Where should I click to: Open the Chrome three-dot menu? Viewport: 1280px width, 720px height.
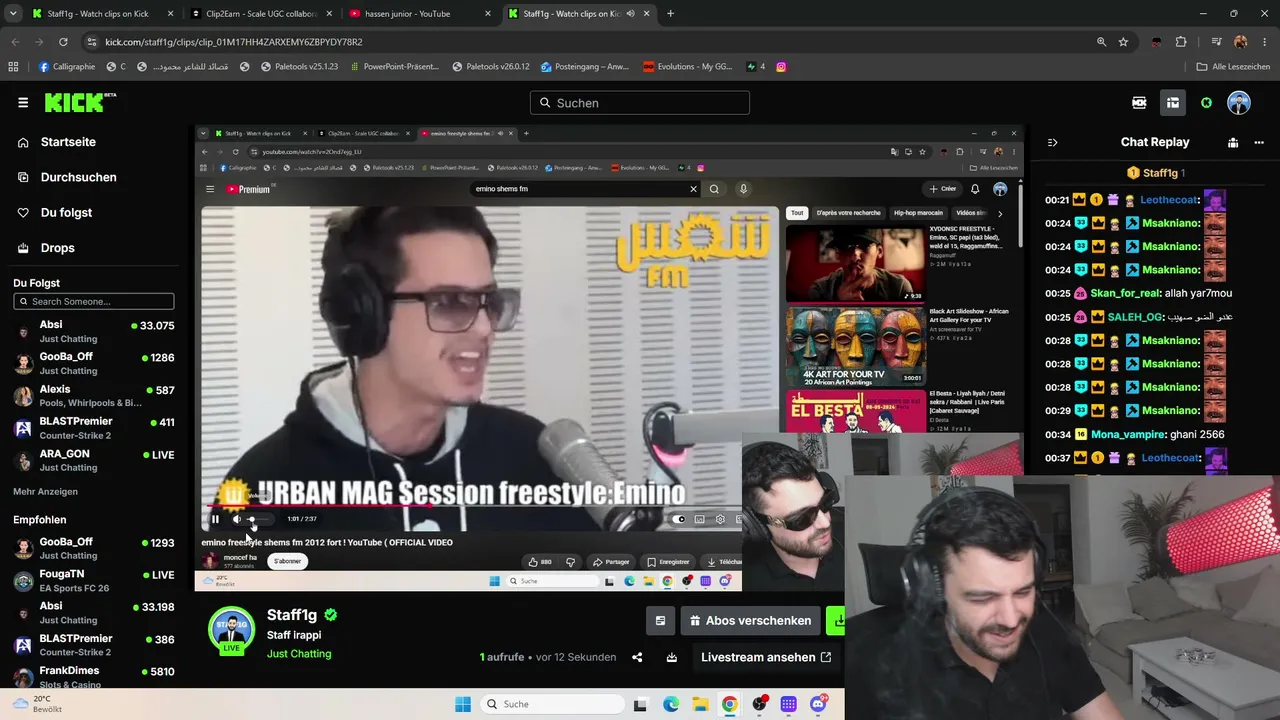click(1264, 42)
